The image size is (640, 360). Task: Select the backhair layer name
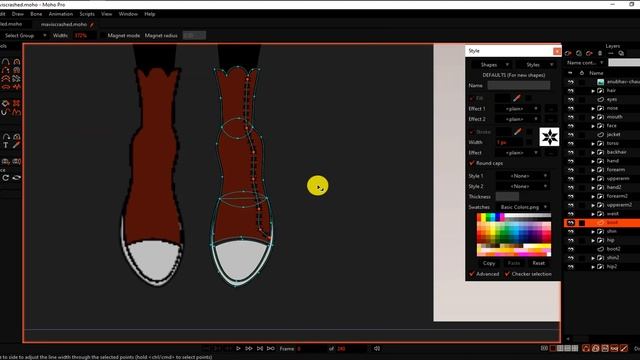[x=616, y=152]
